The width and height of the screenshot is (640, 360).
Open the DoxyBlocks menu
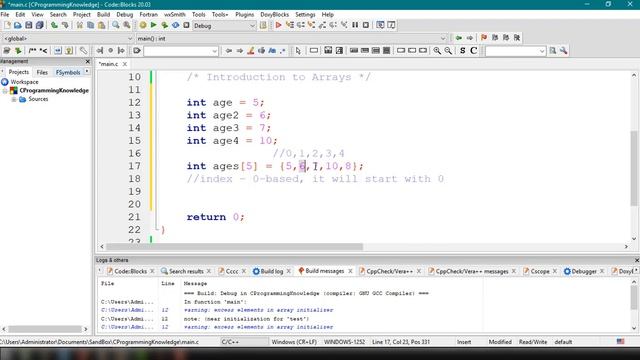pos(274,14)
